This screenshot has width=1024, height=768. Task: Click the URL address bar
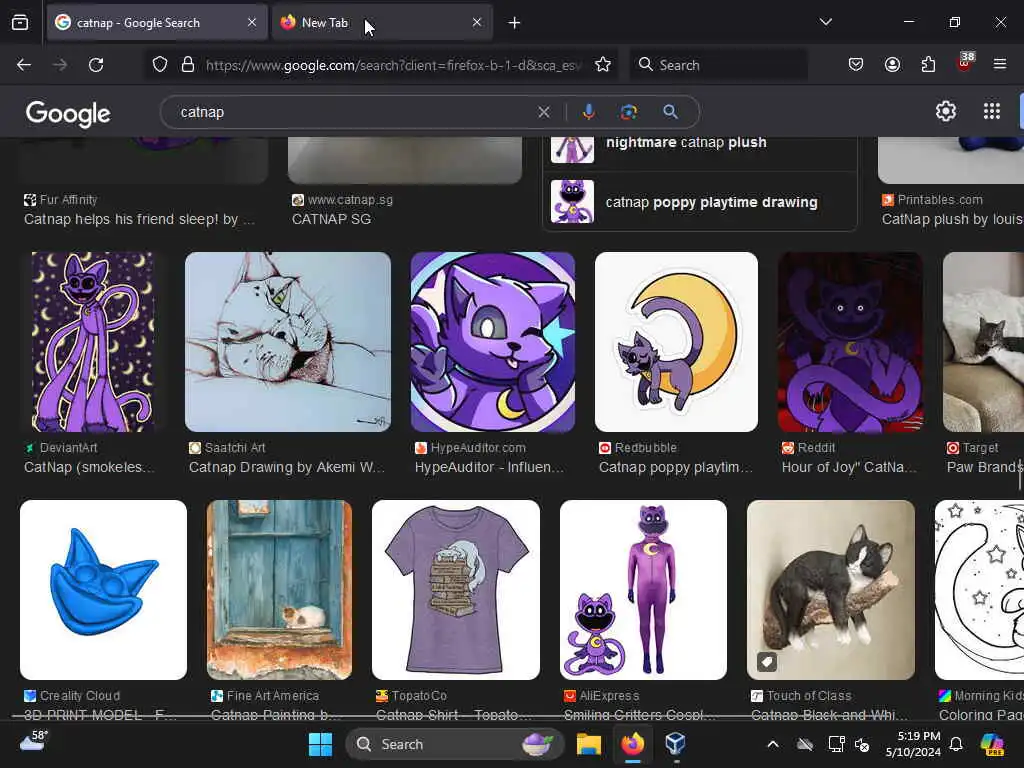tap(392, 65)
